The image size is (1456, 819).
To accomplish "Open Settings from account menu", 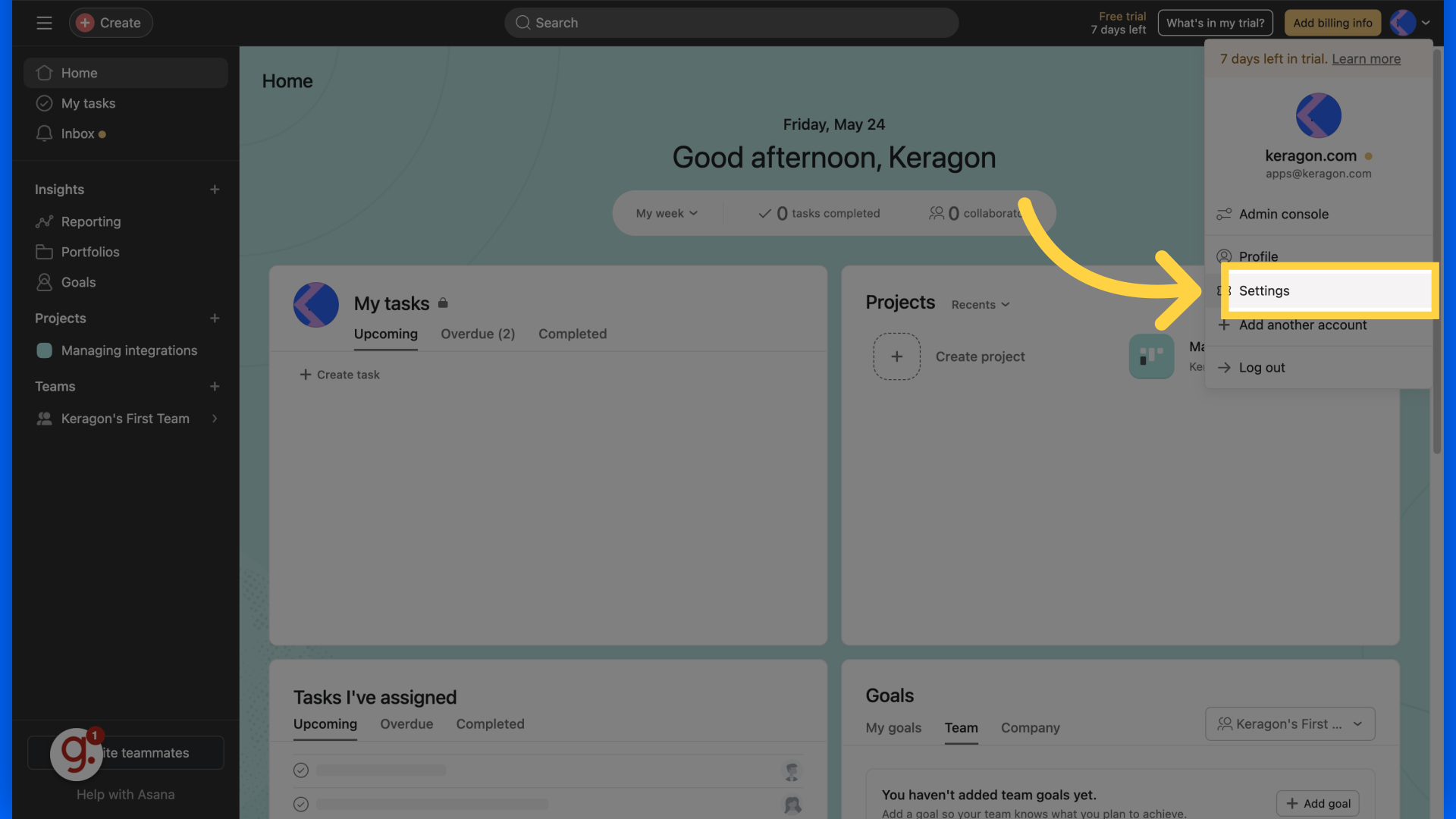I will (1329, 290).
